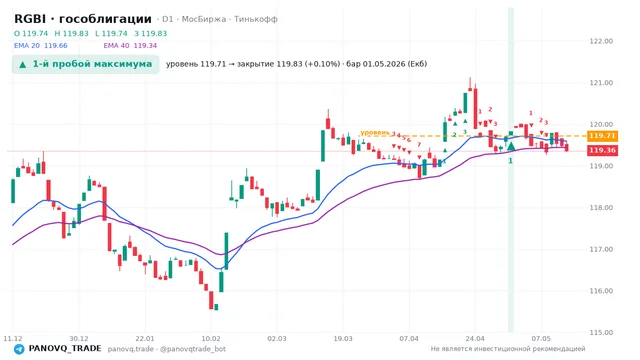Click the green triangle in signal badge

(23, 64)
